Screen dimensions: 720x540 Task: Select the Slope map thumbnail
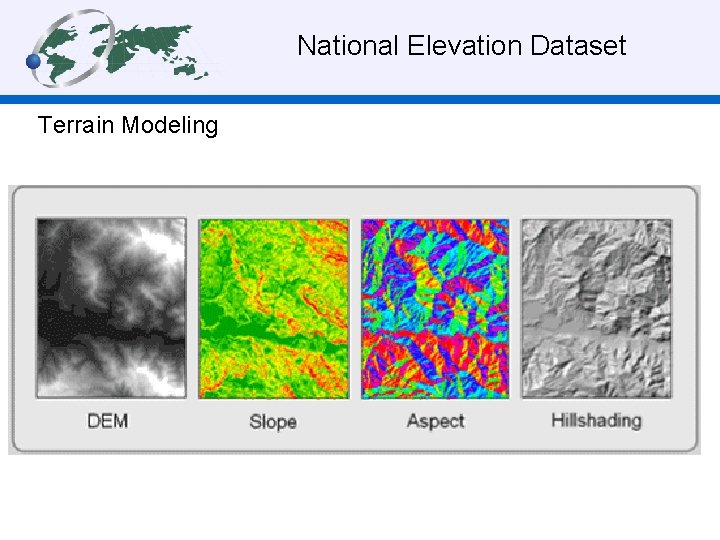tap(274, 309)
